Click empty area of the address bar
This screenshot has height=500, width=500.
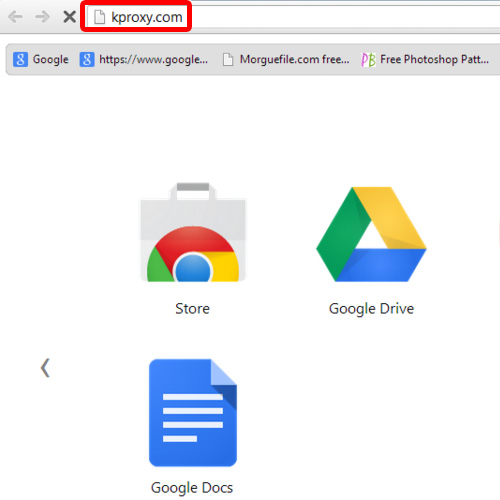coord(343,17)
